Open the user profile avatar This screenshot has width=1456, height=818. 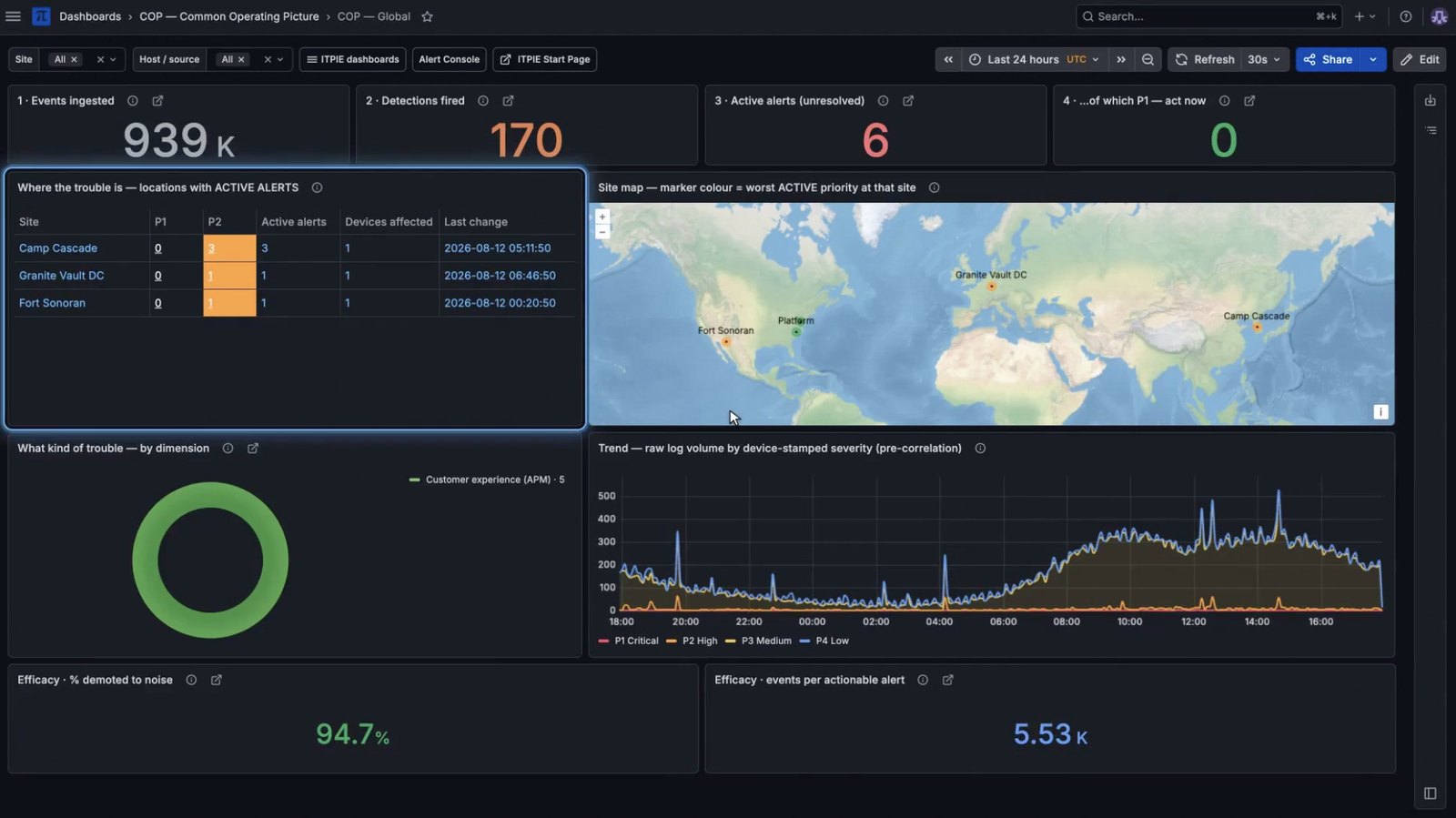[x=1439, y=16]
